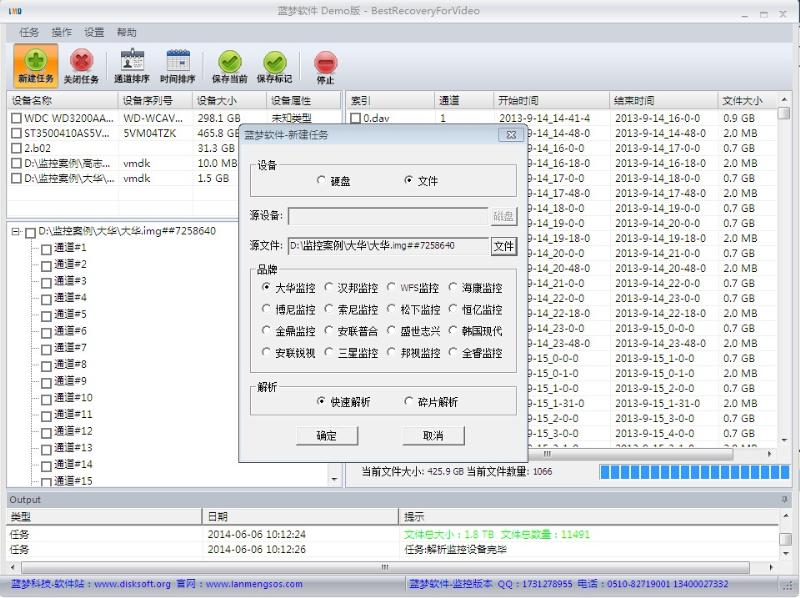The width and height of the screenshot is (800, 598).
Task: Click the 新建任务 (New Task) toolbar icon
Action: [35, 65]
